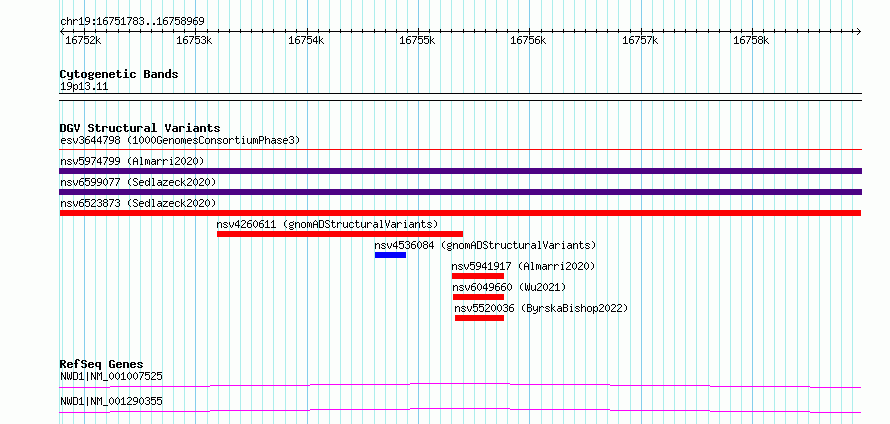Select esv3644798 1000GenomesConsortiumPhase3 label
The height and width of the screenshot is (424, 890).
click(180, 140)
